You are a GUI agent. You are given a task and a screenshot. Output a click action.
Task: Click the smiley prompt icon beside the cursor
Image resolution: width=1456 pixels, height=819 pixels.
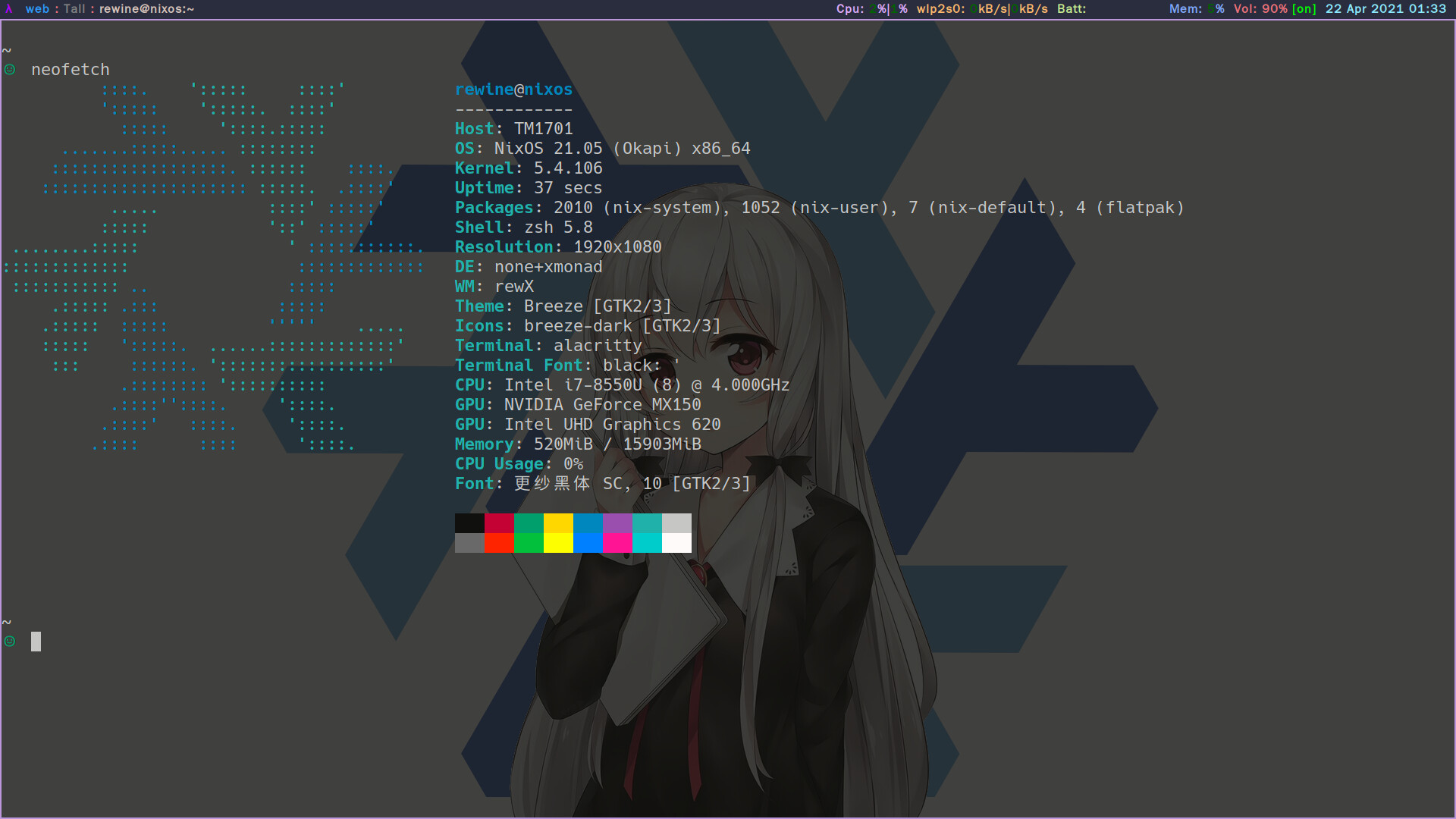click(x=10, y=642)
